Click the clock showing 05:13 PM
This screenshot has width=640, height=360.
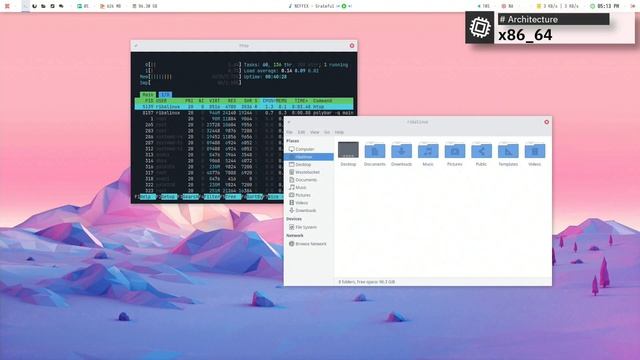pyautogui.click(x=604, y=6)
